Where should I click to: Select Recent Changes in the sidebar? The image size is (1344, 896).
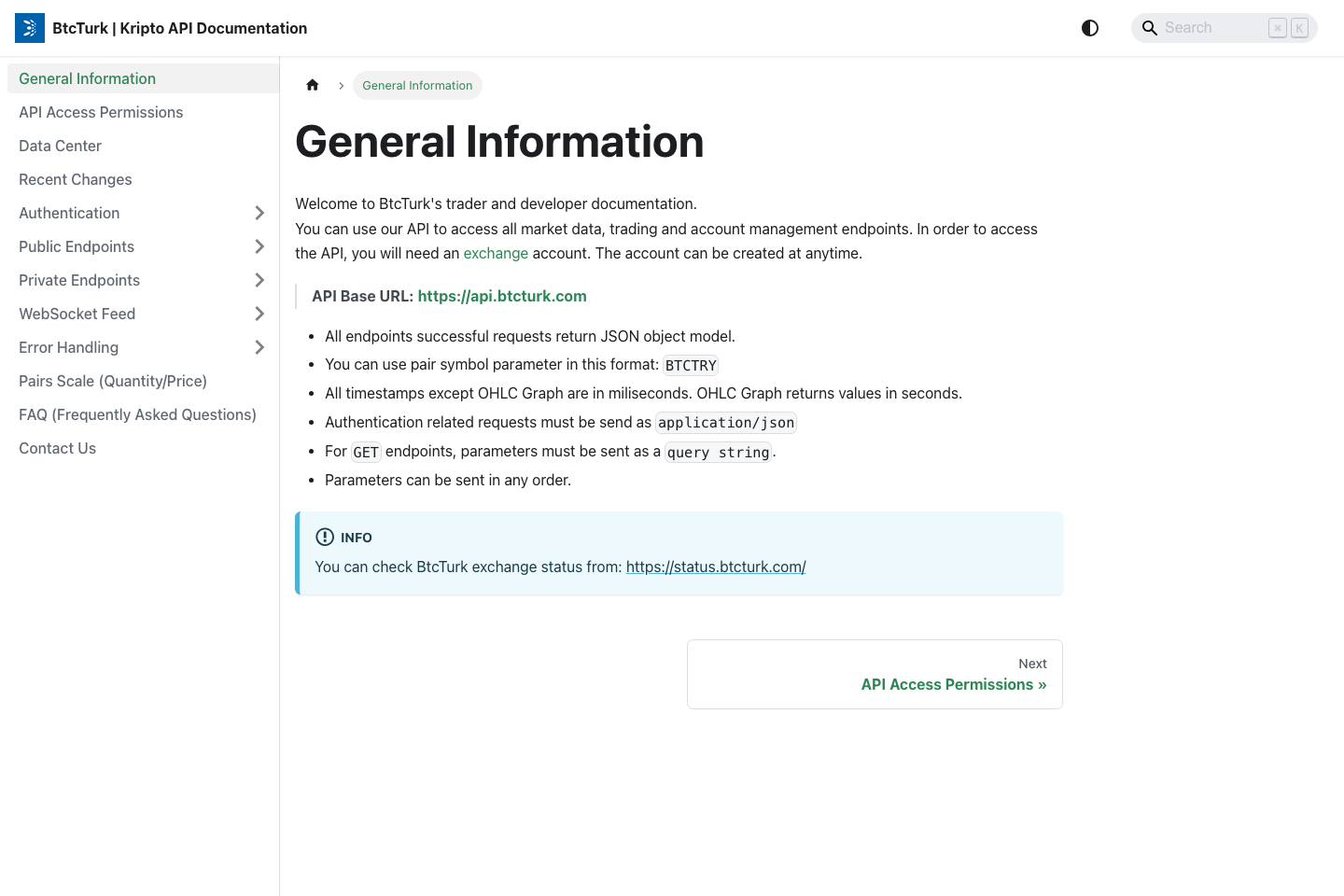tap(75, 179)
